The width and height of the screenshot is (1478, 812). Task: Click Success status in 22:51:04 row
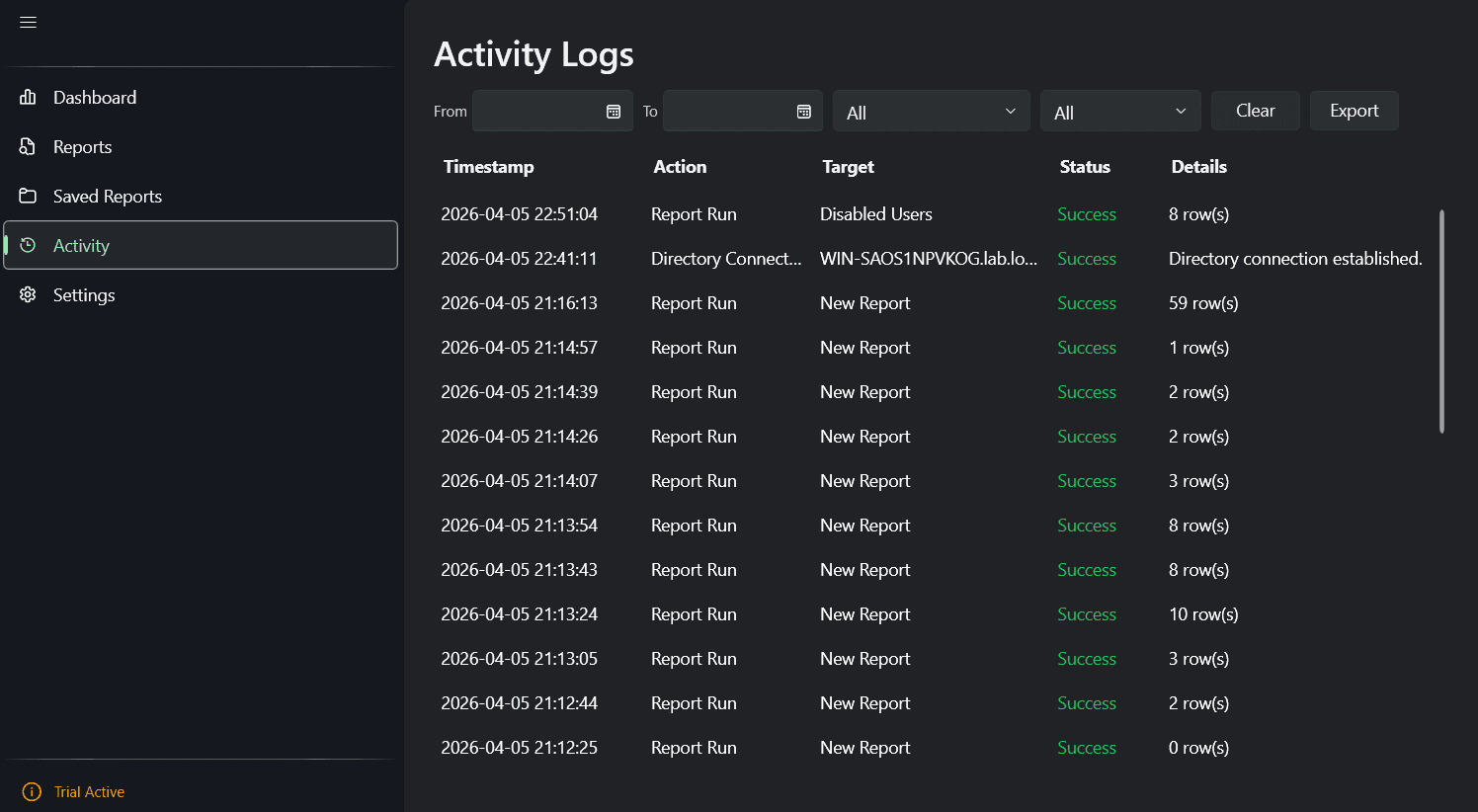(1087, 213)
